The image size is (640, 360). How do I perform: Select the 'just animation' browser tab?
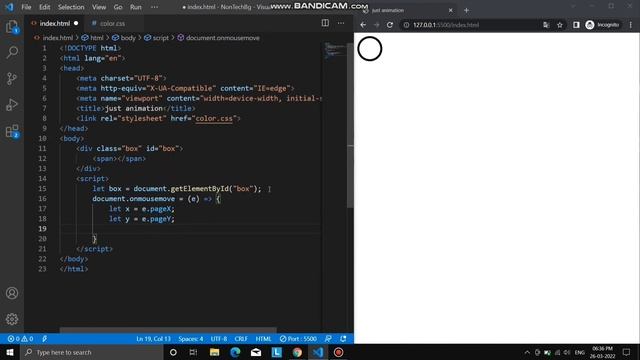(x=408, y=10)
